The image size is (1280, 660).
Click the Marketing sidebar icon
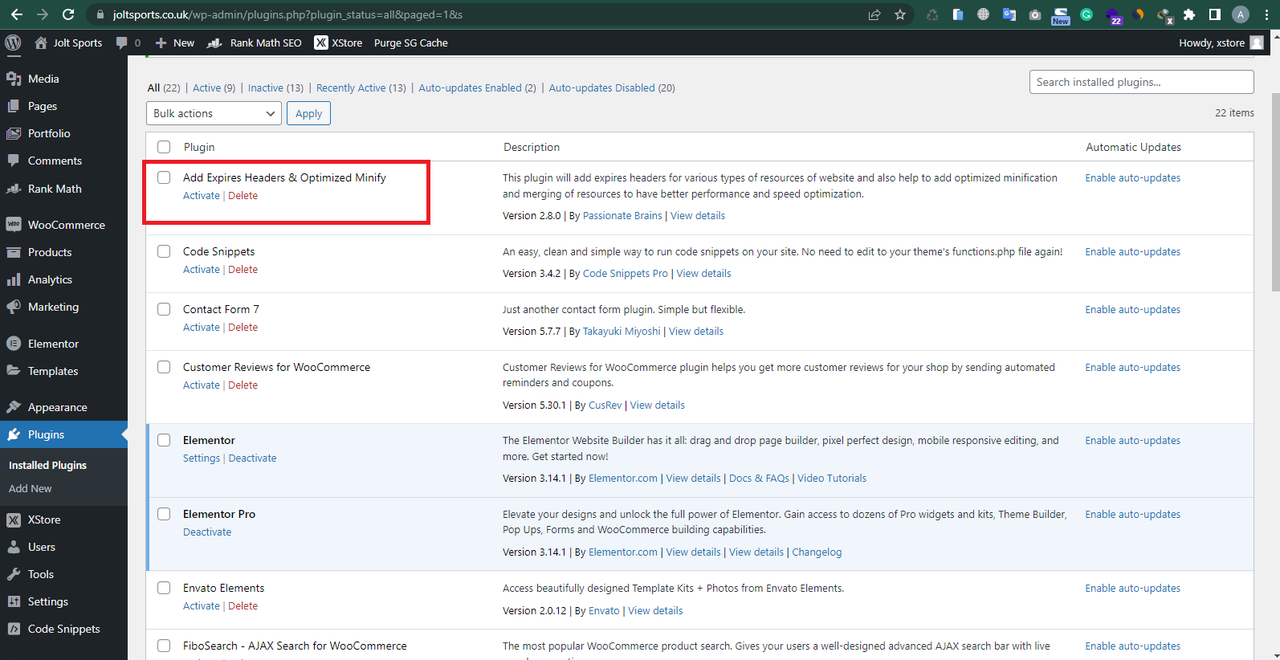click(14, 307)
